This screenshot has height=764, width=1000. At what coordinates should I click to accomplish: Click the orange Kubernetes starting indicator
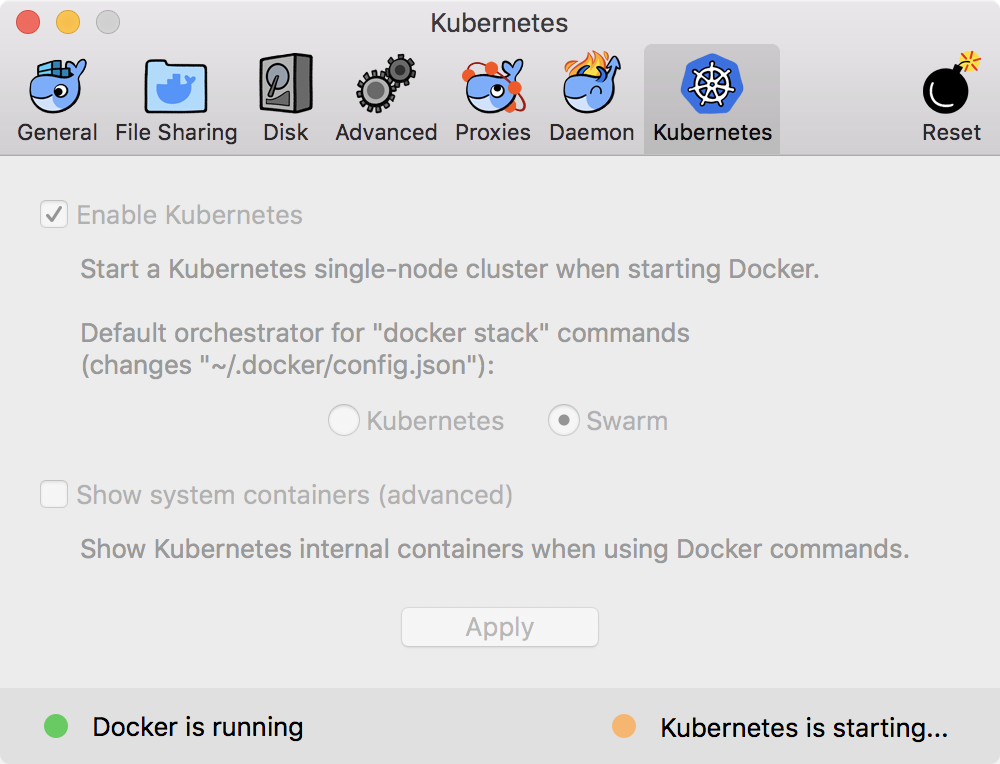click(623, 727)
